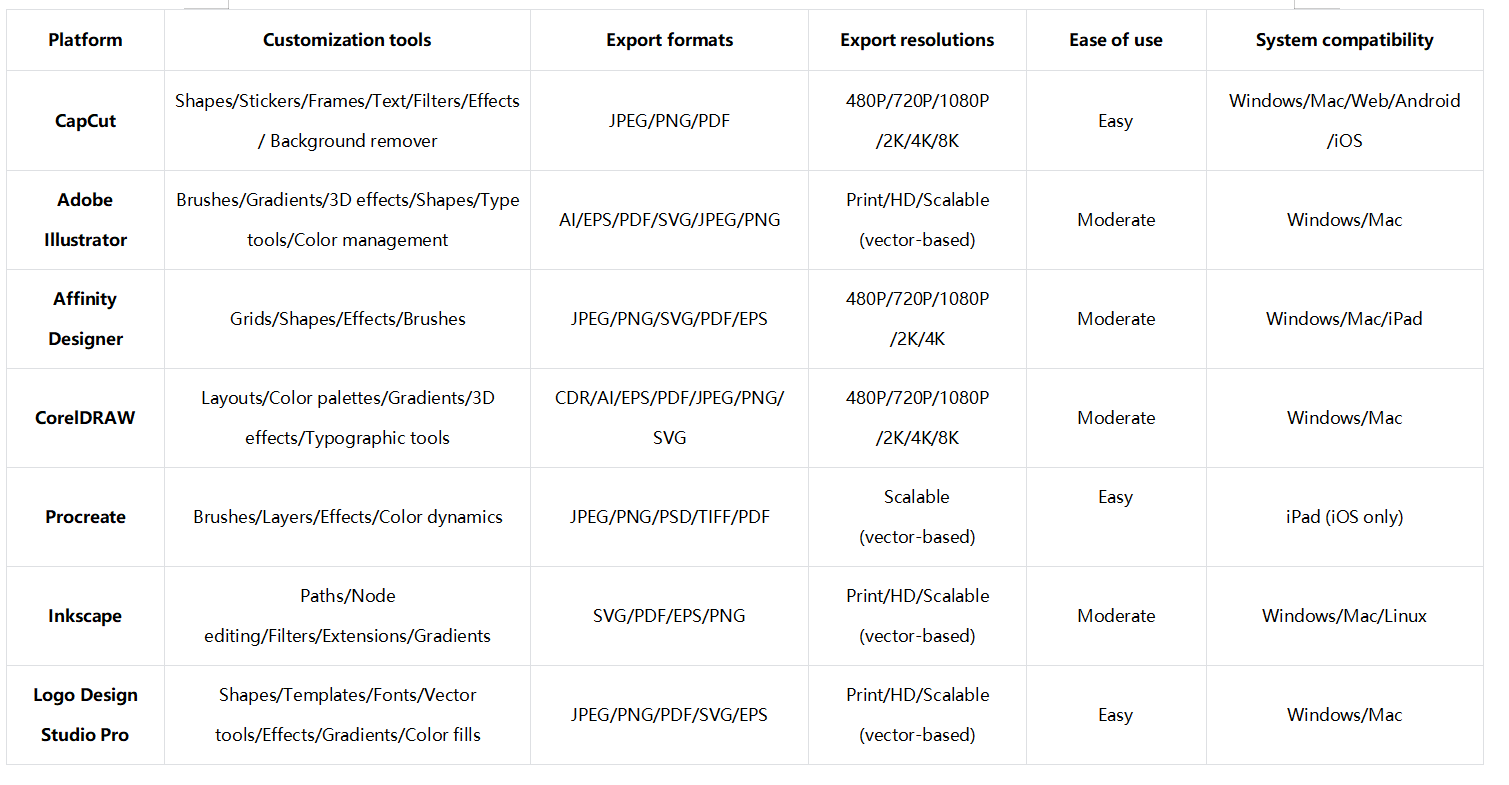This screenshot has height=785, width=1509.
Task: Select the CorelDRAW platform cell
Action: (85, 418)
